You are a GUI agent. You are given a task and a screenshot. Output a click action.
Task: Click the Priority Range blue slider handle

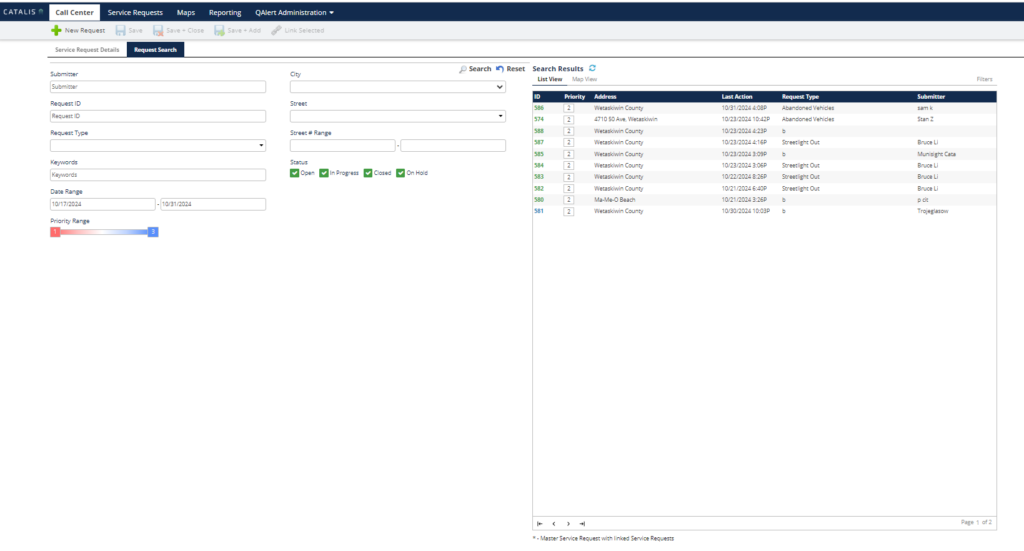pyautogui.click(x=153, y=232)
